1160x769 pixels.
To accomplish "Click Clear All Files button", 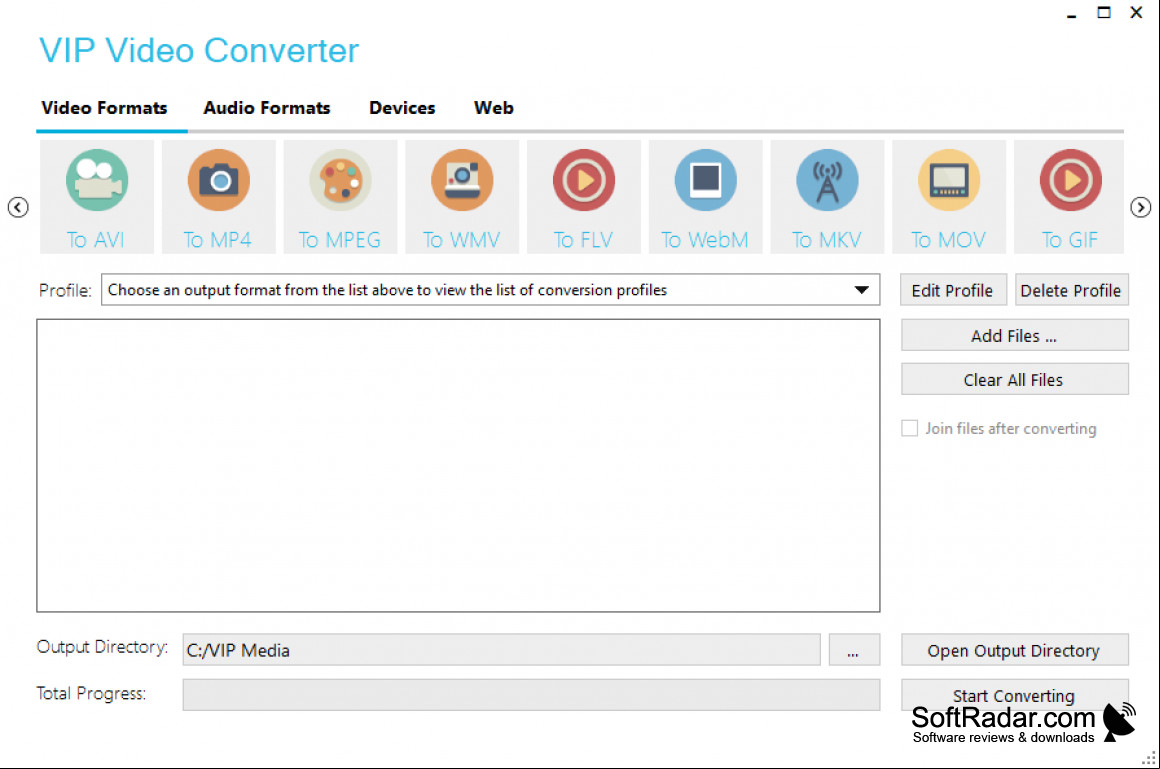I will (1014, 379).
